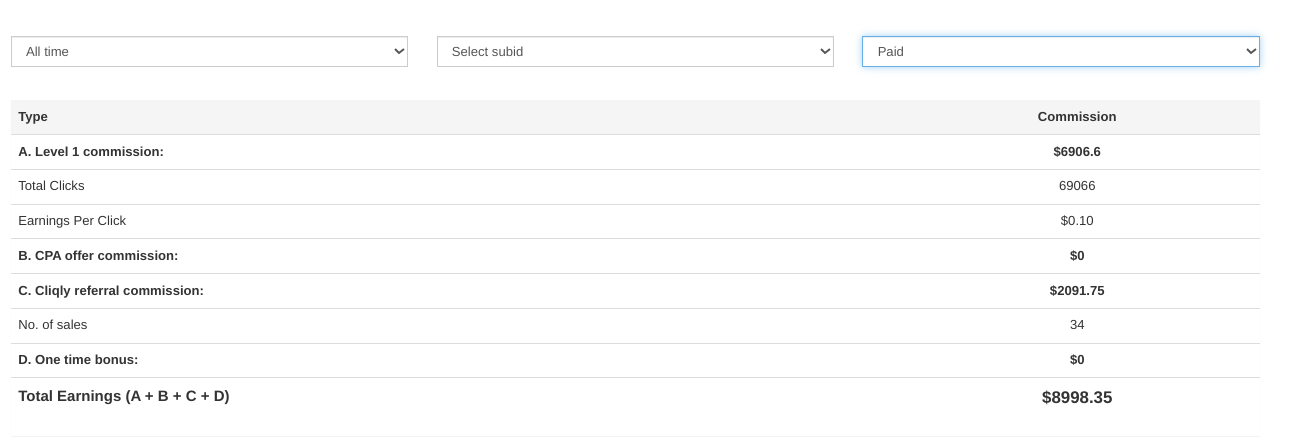Viewport: 1294px width, 447px height.
Task: Click the $0.10 earnings per click value
Action: point(1077,221)
